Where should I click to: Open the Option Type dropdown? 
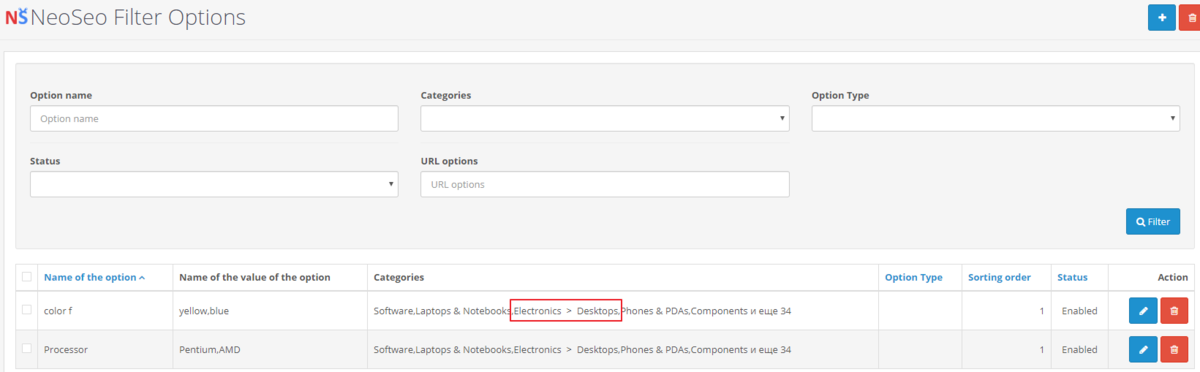coord(996,118)
